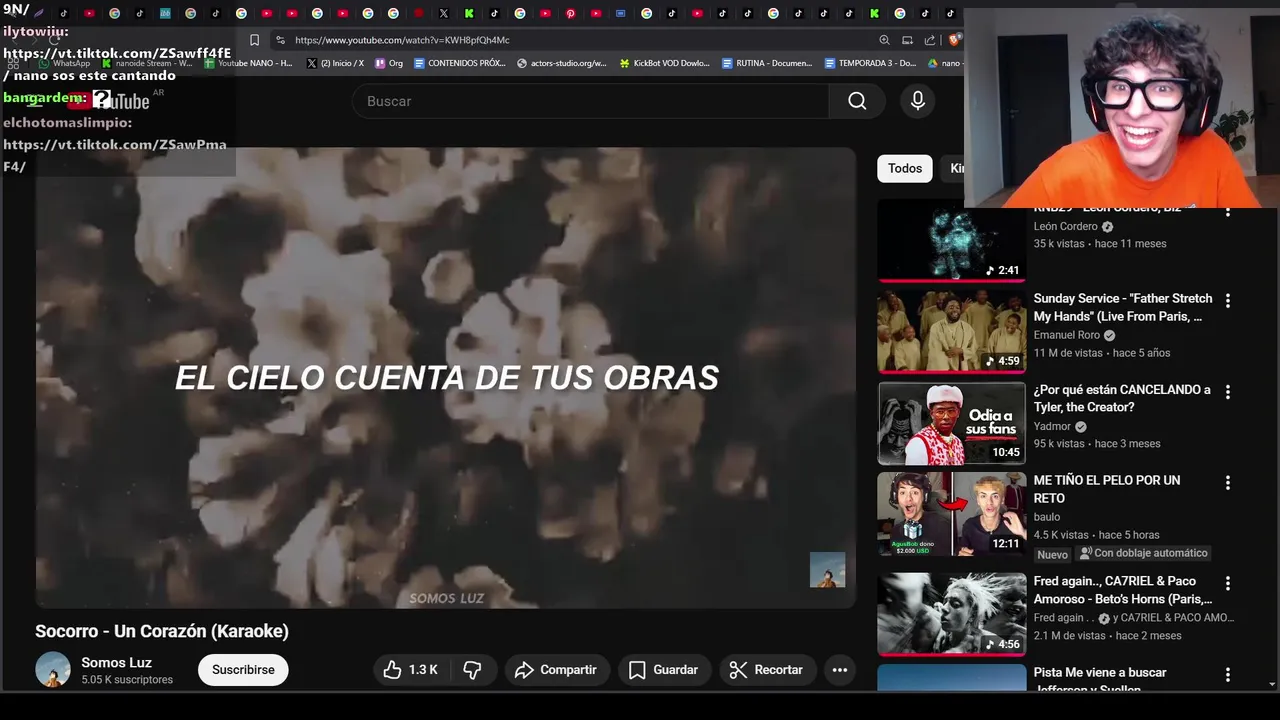Switch to the X tab in tab strip
1280x720 pixels.
click(444, 14)
